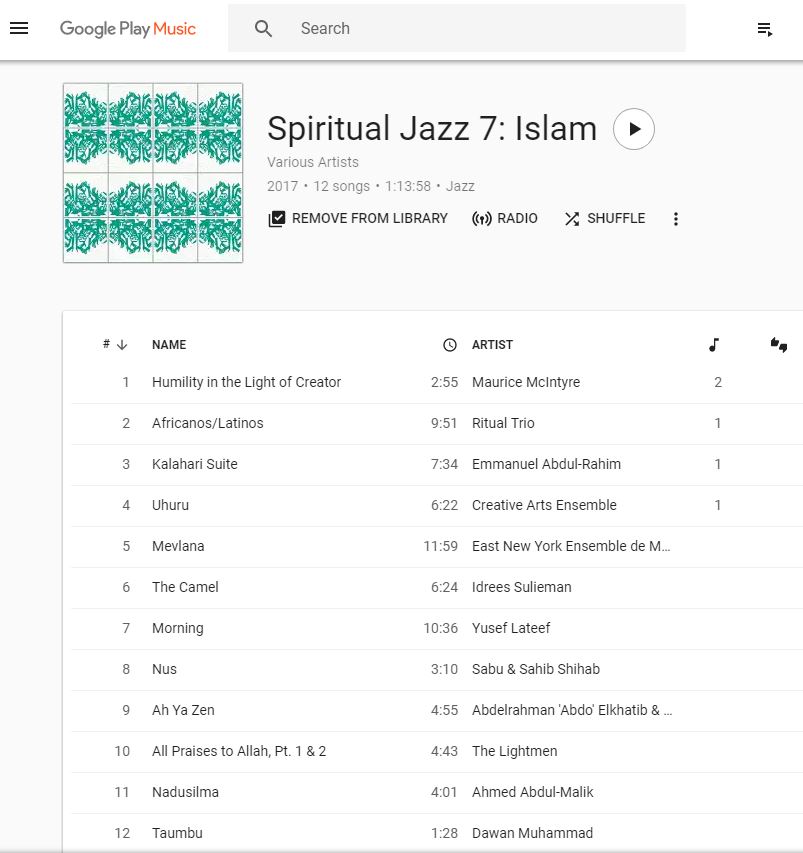
Task: Open the album three-dot overflow menu
Action: click(676, 219)
